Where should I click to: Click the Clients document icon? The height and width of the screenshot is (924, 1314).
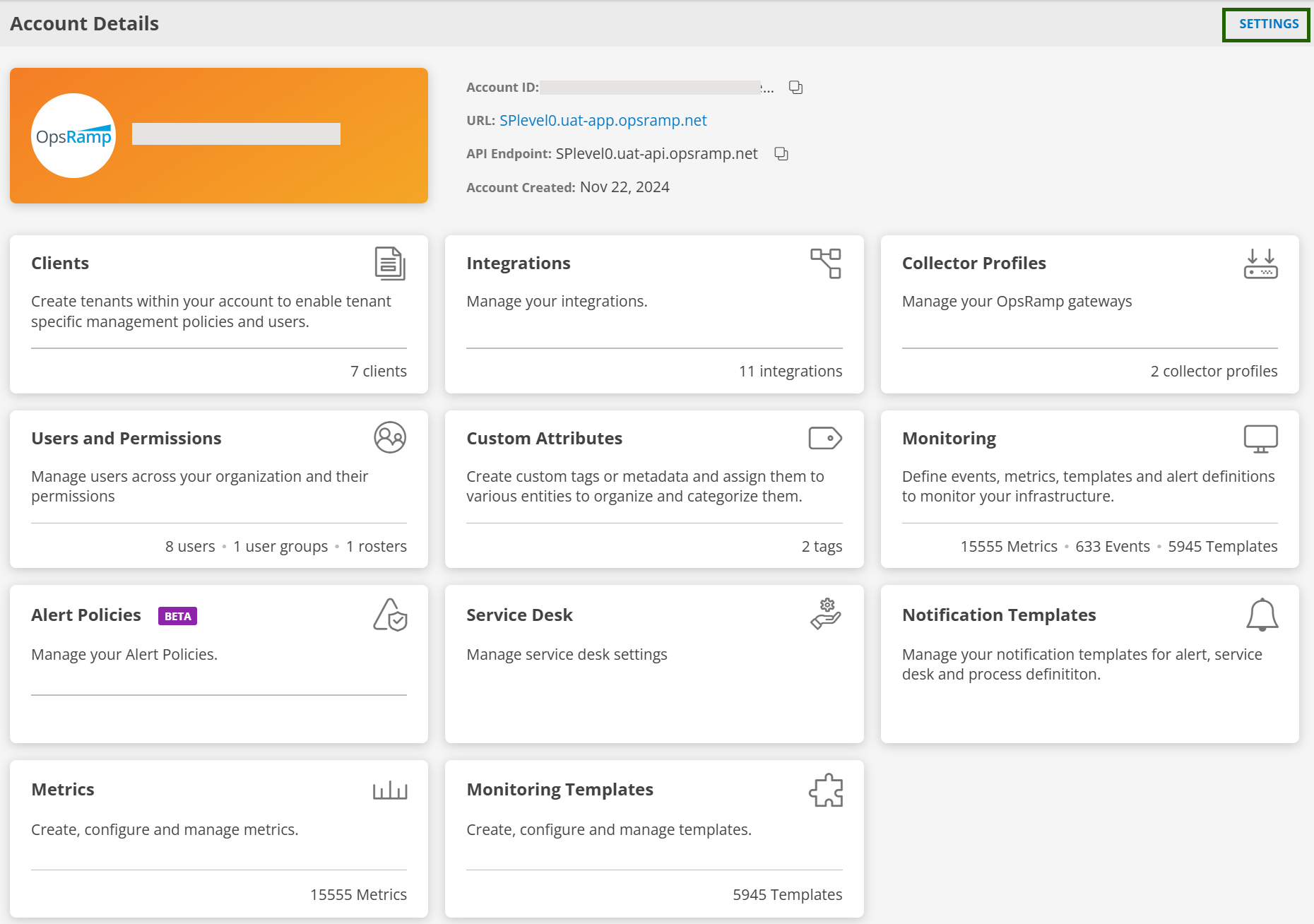[390, 263]
